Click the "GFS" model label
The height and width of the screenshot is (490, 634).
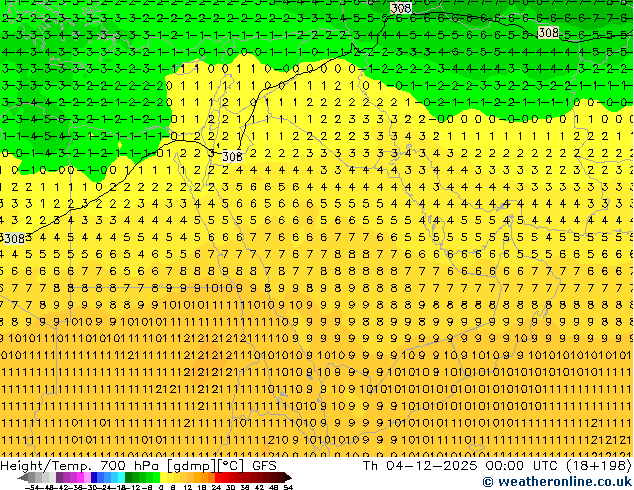264,466
